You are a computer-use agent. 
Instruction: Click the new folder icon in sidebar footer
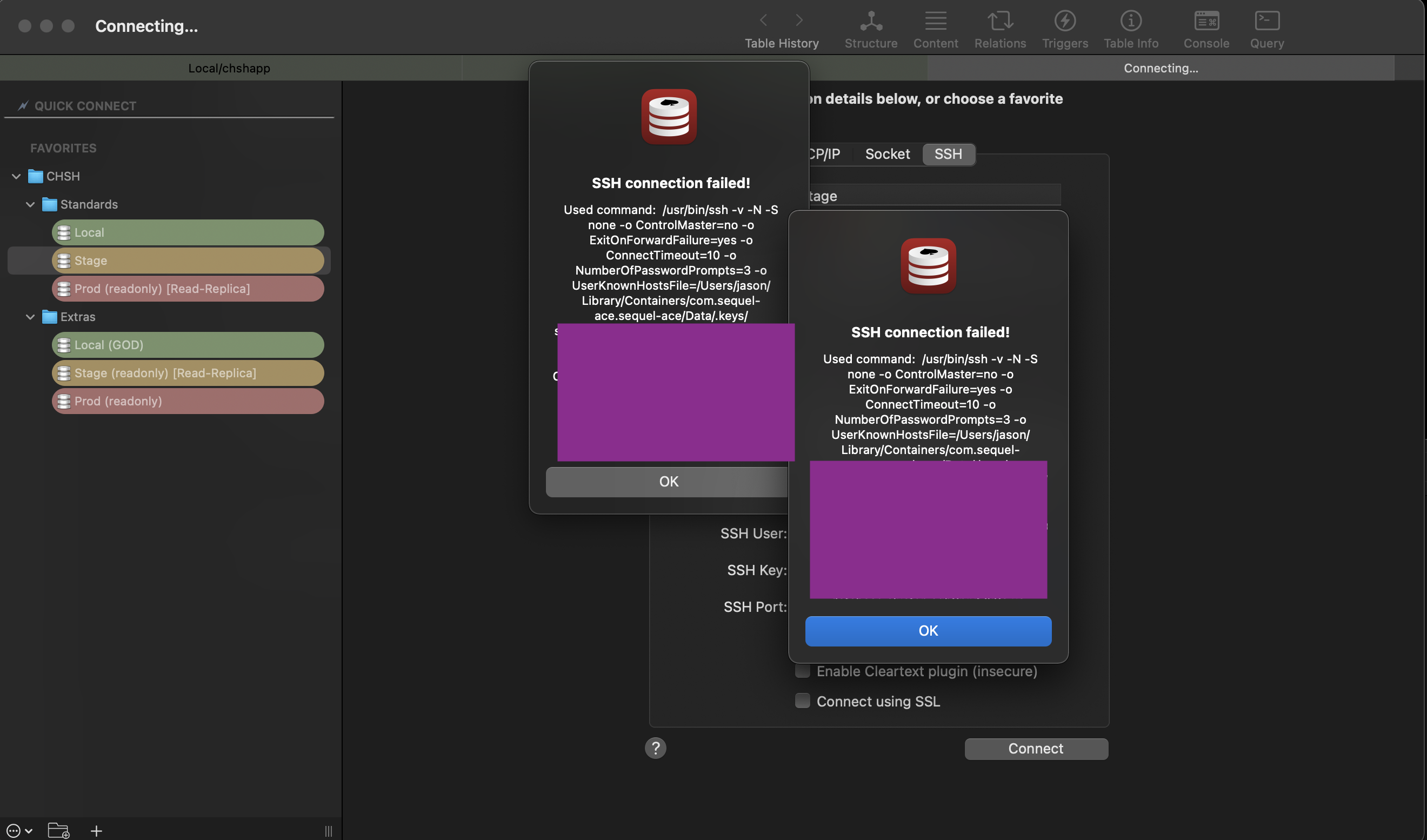click(58, 830)
